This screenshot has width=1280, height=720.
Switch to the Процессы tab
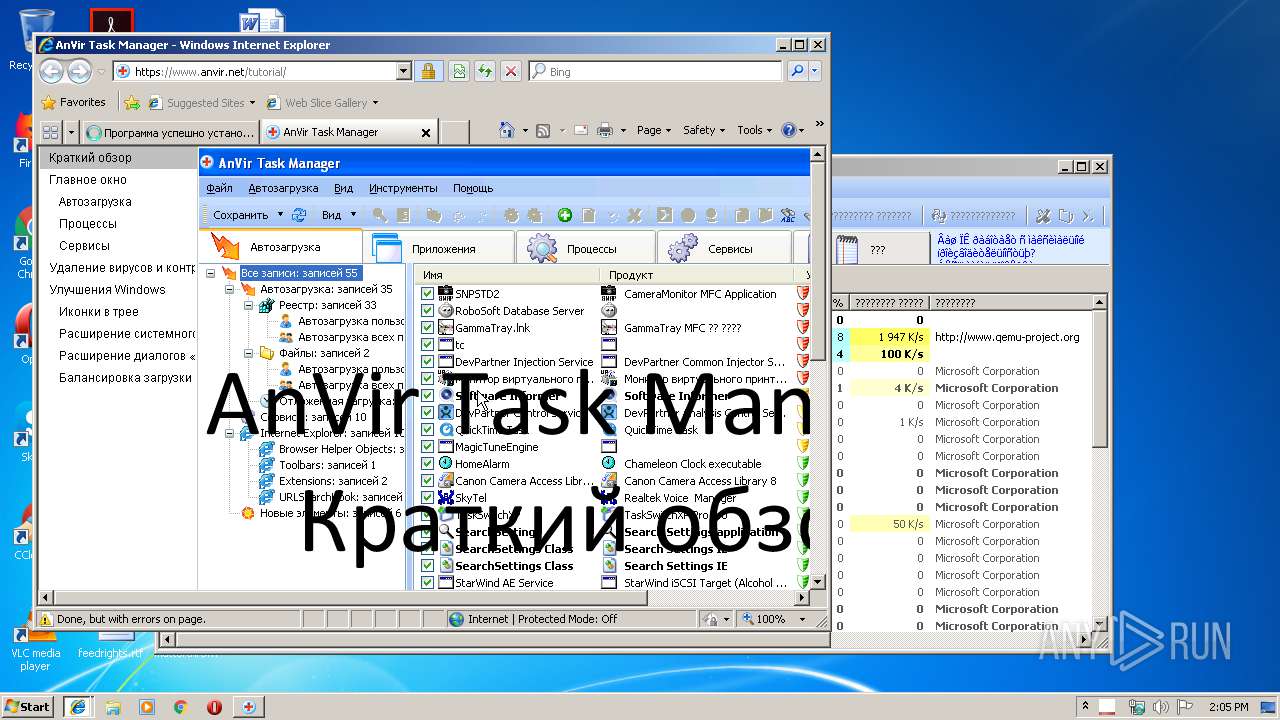click(585, 248)
